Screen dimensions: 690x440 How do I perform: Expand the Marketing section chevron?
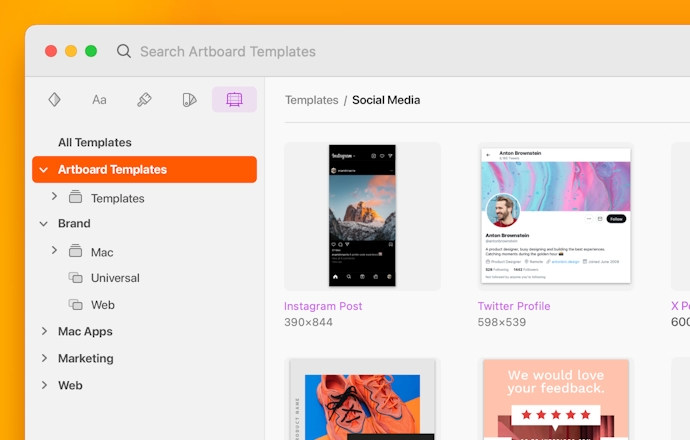(x=44, y=358)
